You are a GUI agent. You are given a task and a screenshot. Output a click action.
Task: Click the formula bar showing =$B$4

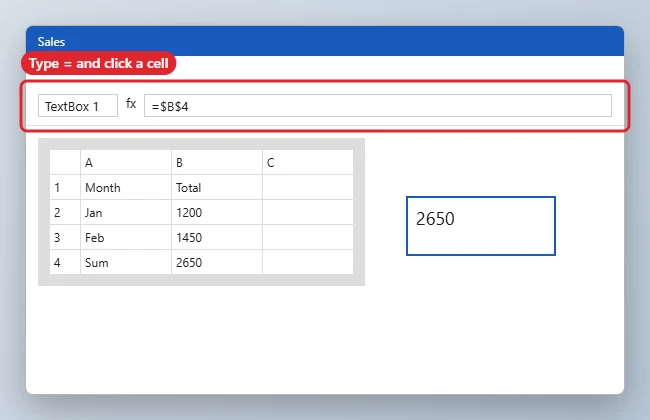point(378,106)
